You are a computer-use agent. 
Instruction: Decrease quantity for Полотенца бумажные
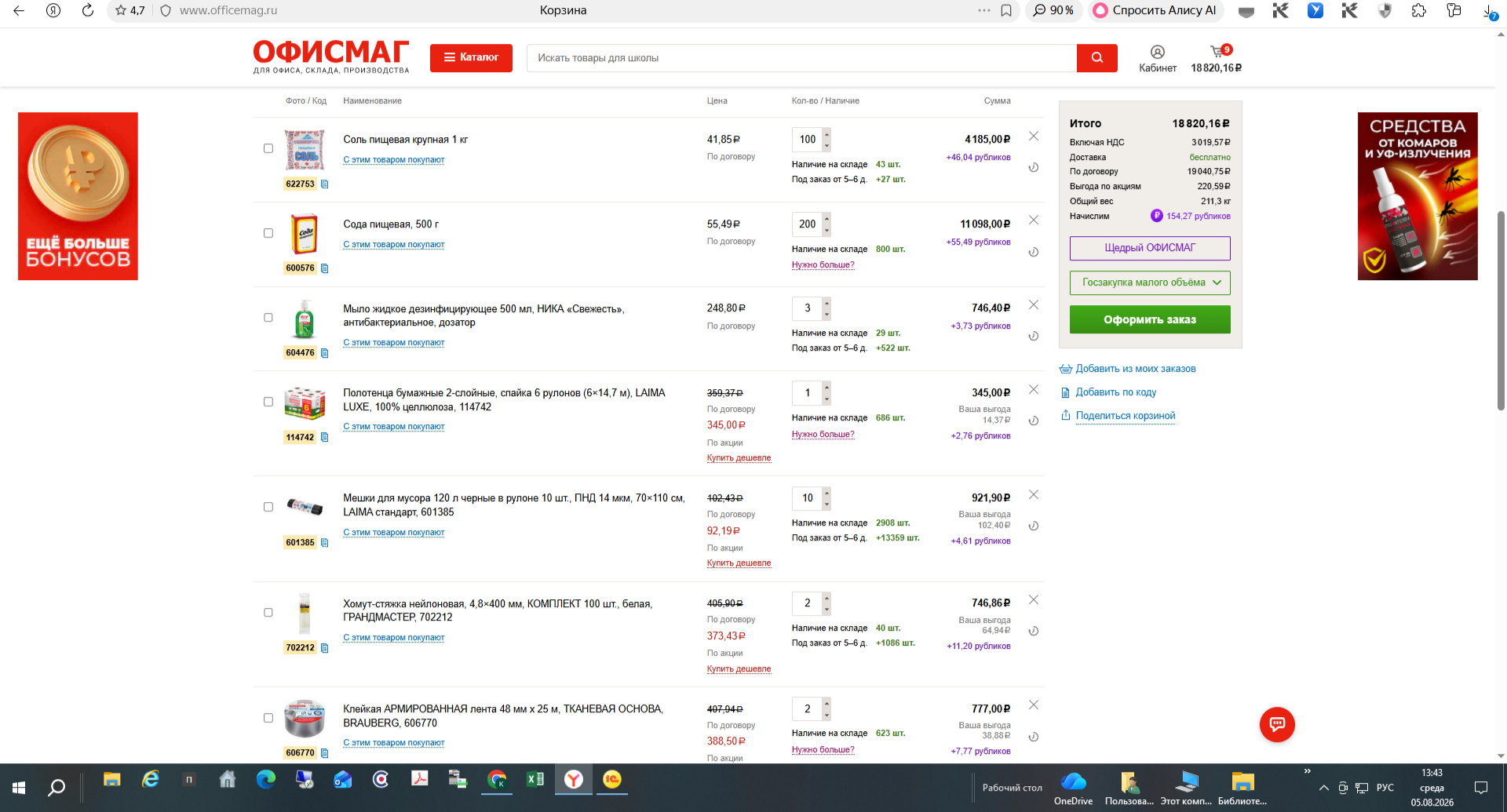[x=826, y=399]
